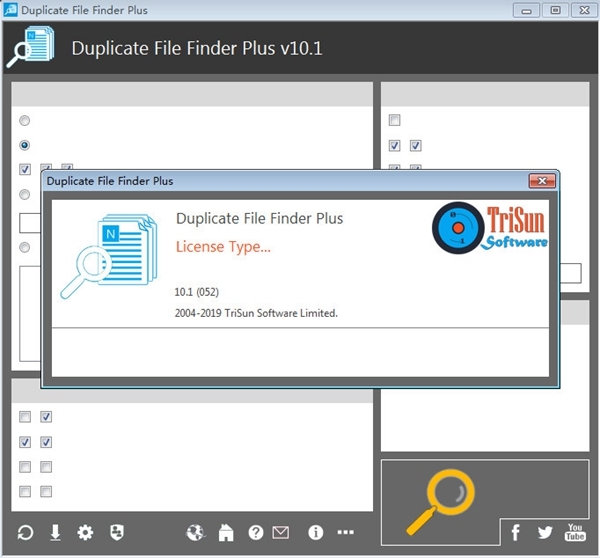Maximize the main Duplicate File Finder Plus window

coord(555,10)
